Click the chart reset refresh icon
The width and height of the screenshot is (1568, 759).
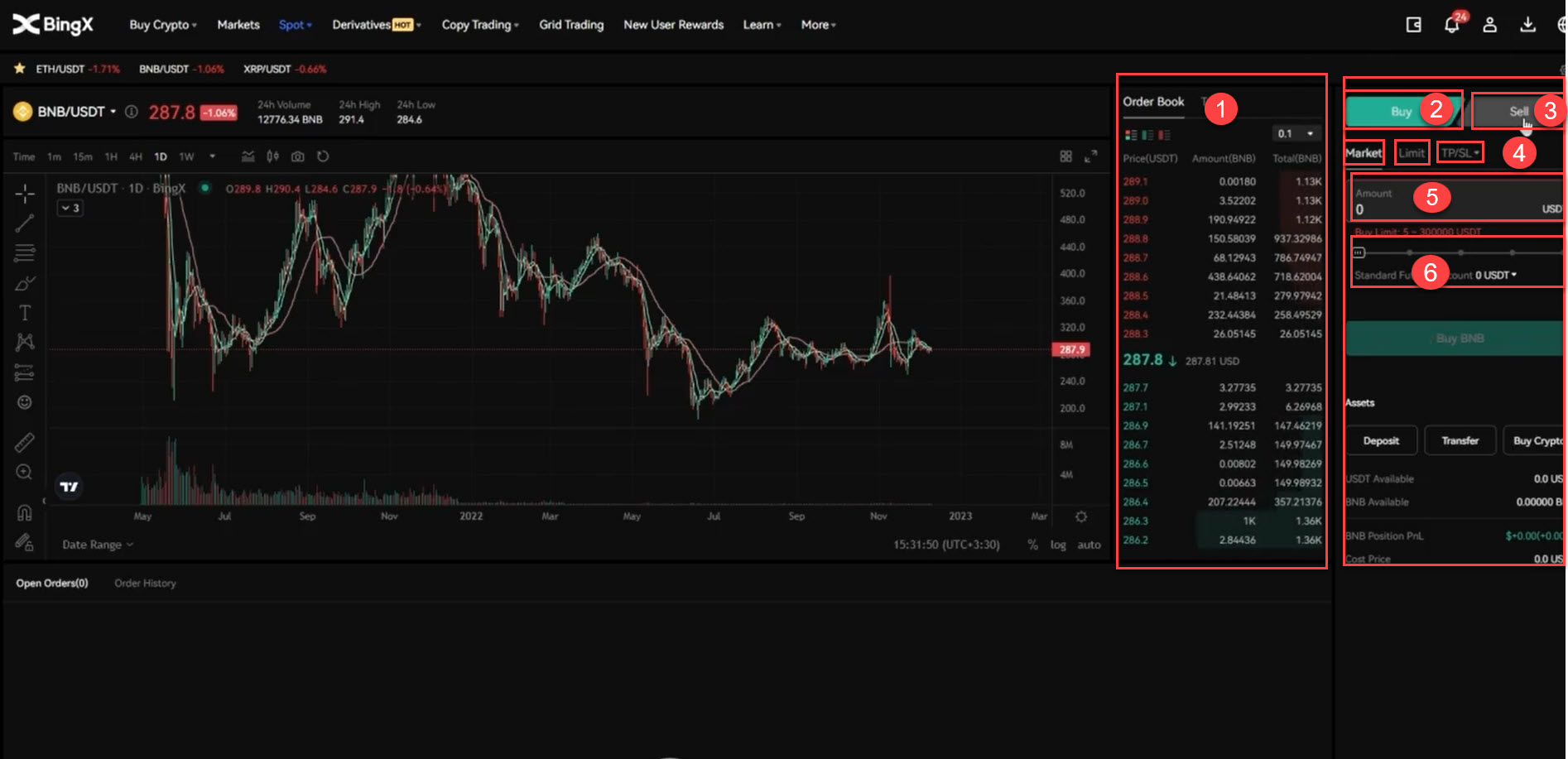coord(323,156)
